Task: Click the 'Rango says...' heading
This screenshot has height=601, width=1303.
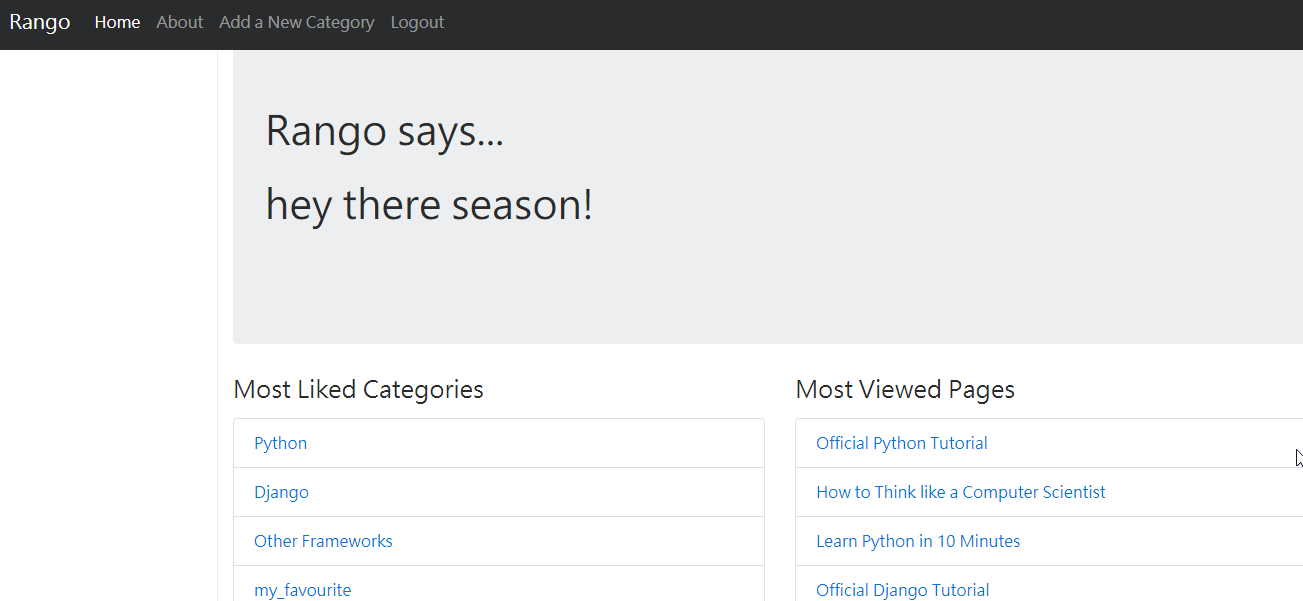Action: pyautogui.click(x=384, y=131)
